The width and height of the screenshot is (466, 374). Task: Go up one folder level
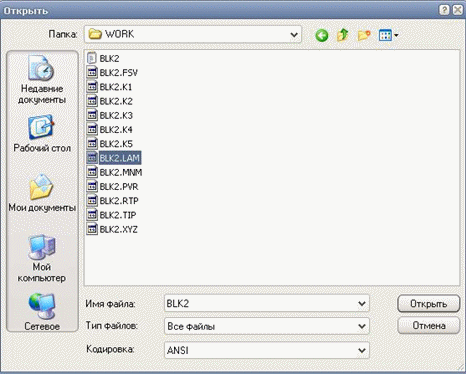[342, 35]
